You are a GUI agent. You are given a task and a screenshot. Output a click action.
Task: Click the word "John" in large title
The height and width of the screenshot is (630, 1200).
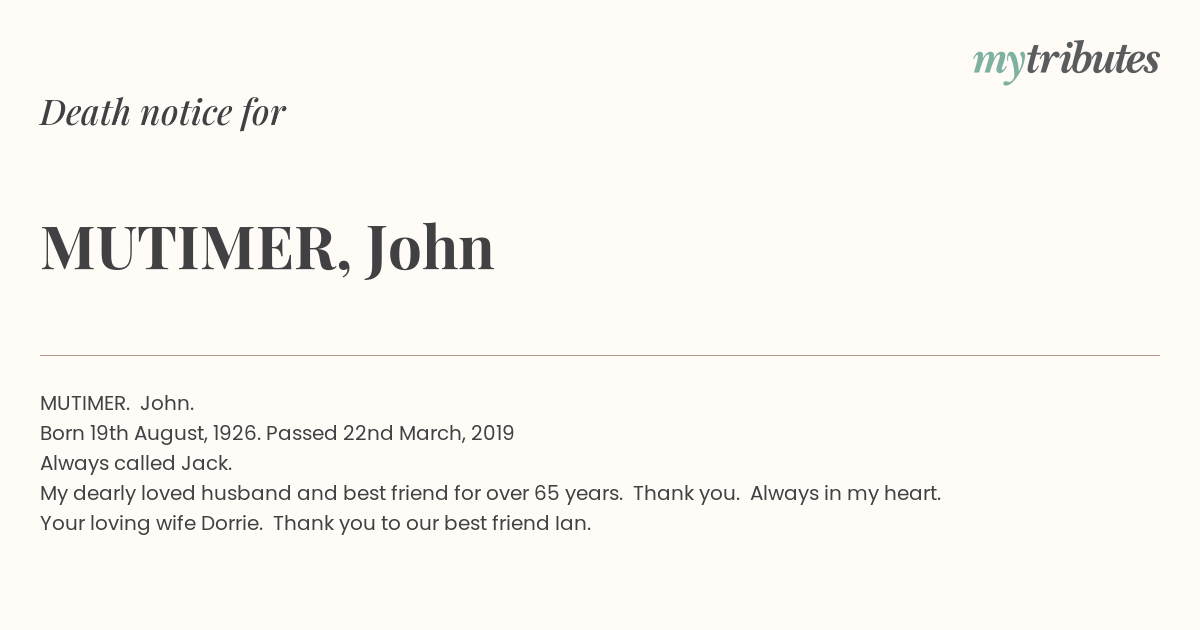(430, 247)
